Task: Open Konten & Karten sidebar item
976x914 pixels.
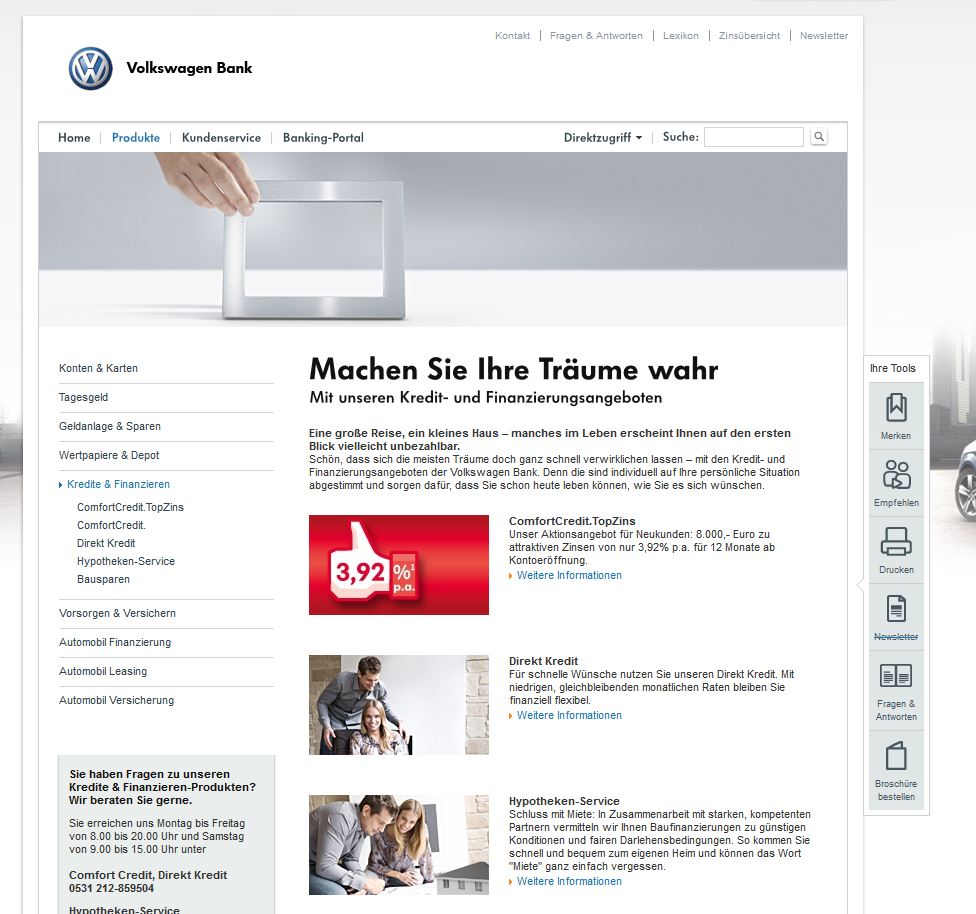Action: tap(98, 369)
